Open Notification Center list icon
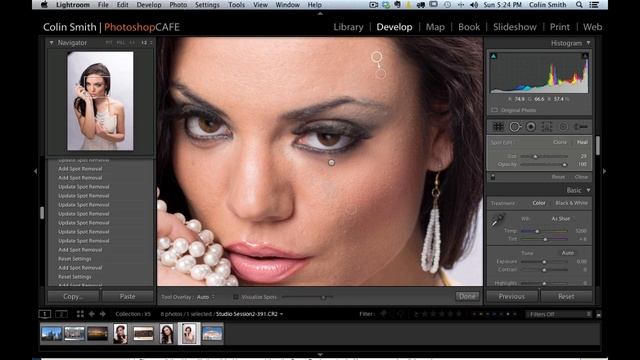This screenshot has height=360, width=640. (594, 5)
